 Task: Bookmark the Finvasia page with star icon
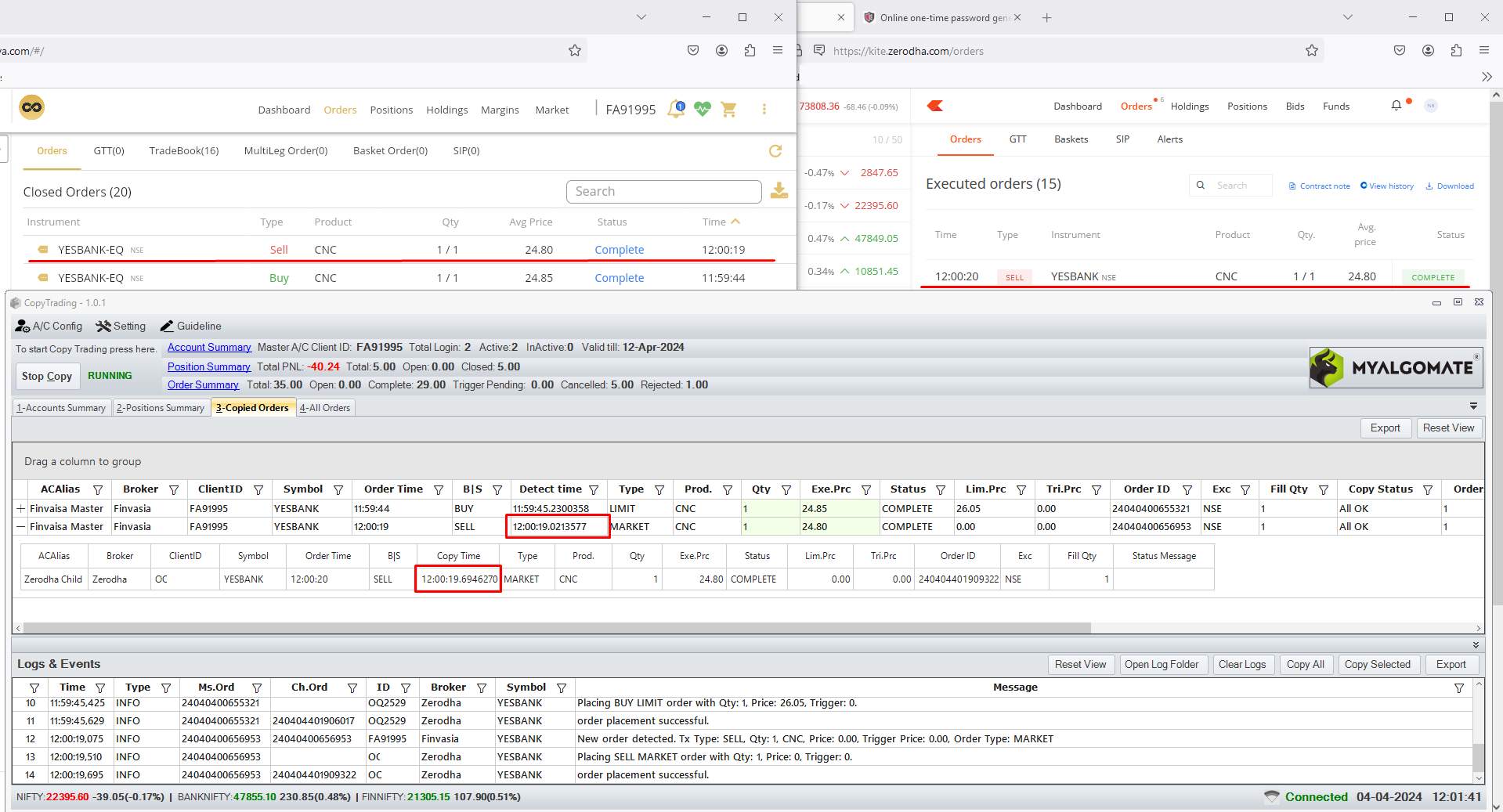(x=575, y=50)
